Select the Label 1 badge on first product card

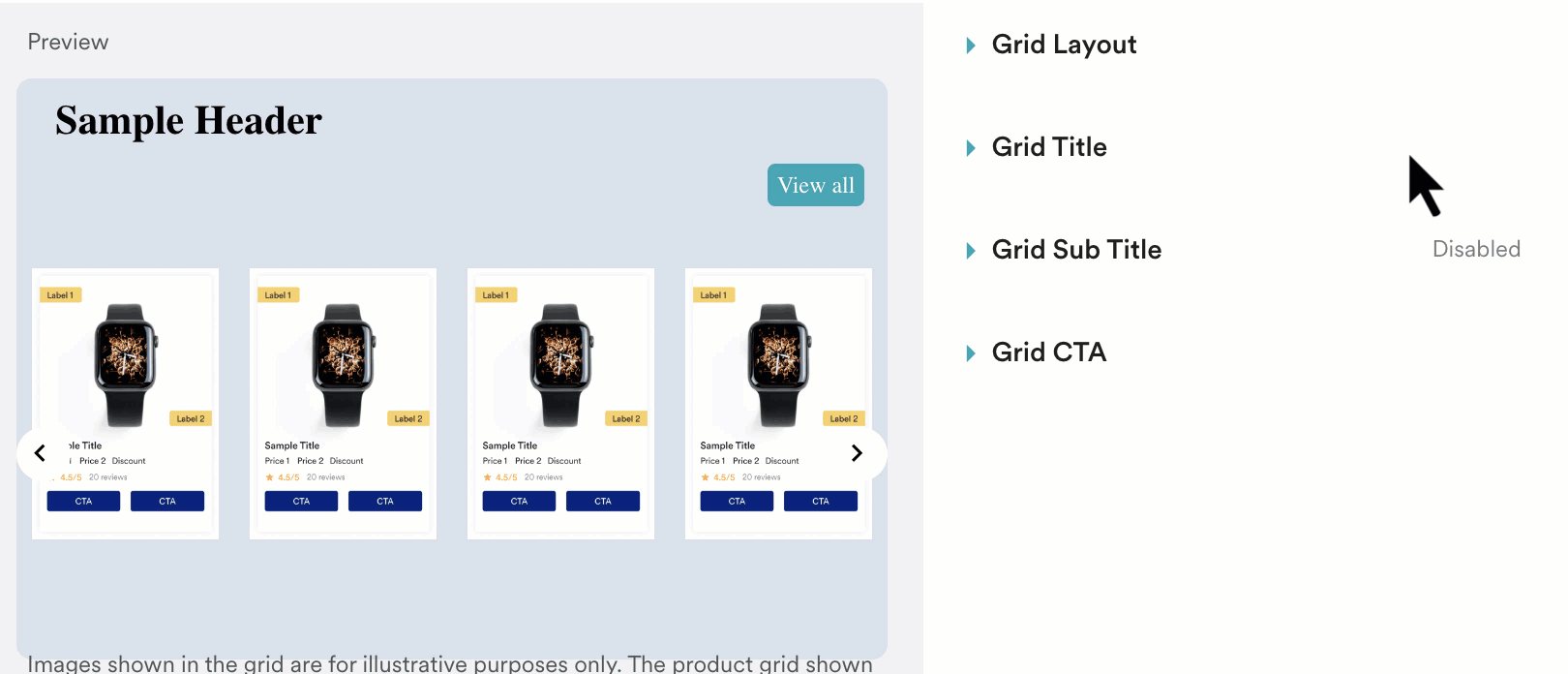(60, 294)
